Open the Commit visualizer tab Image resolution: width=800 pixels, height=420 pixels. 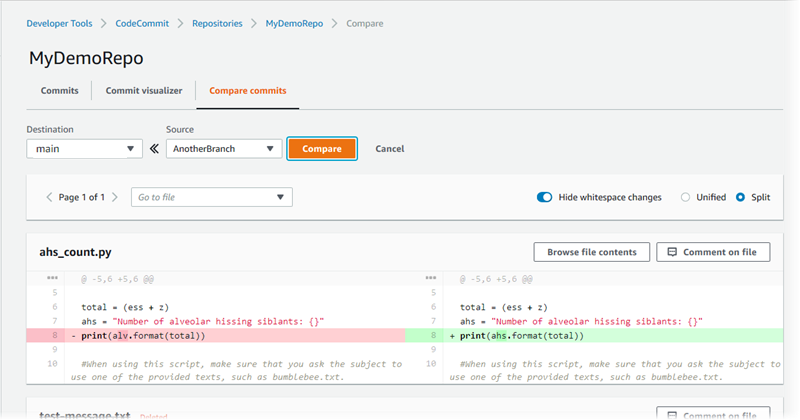click(144, 91)
